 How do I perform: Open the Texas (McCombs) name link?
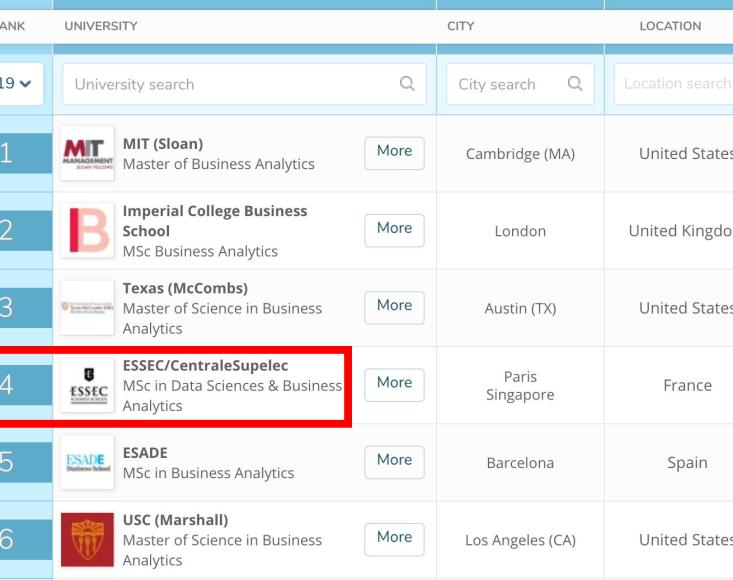tap(185, 288)
